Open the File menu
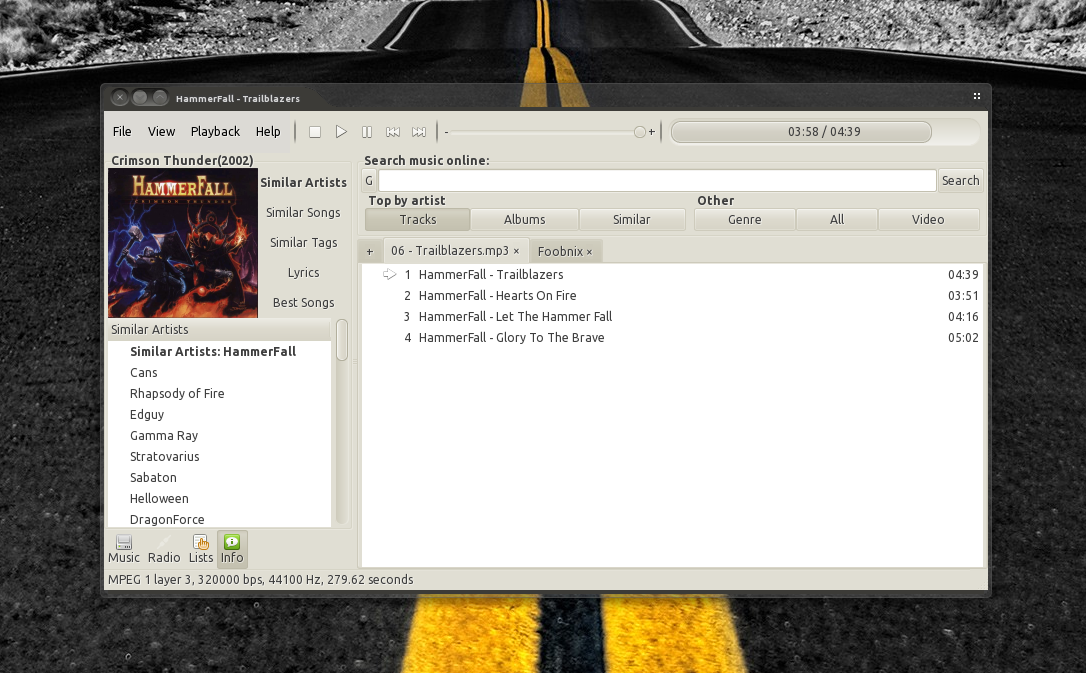 tap(122, 131)
